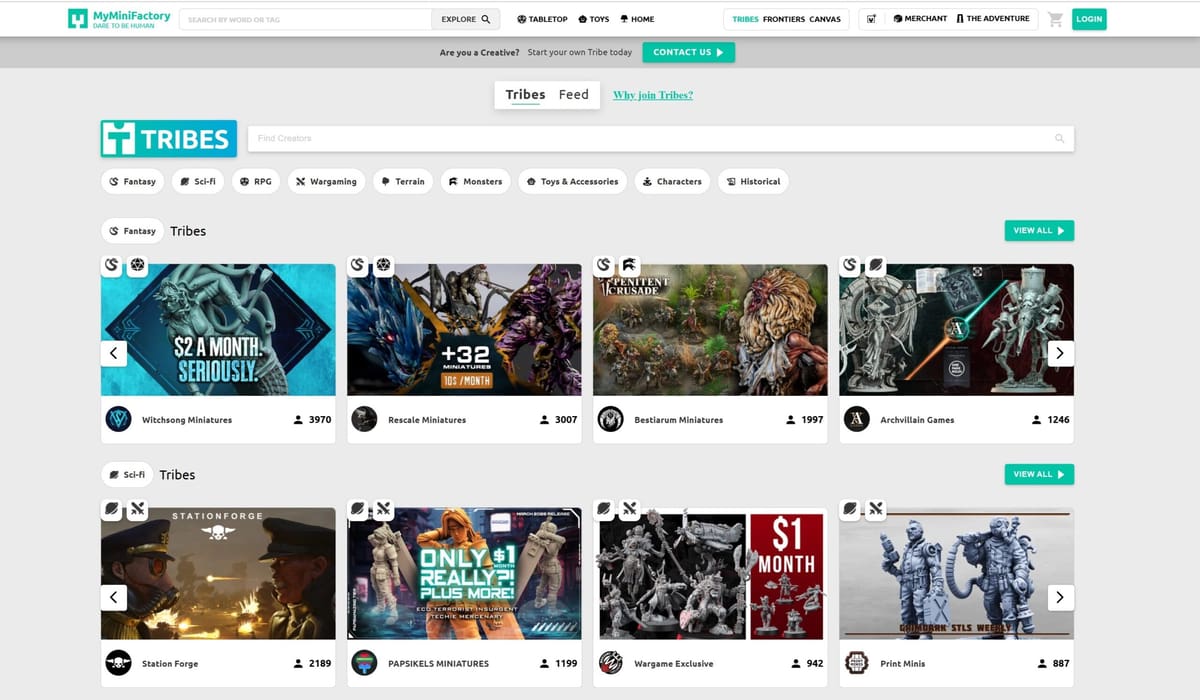Switch to the Tribes tab
This screenshot has width=1200, height=700.
click(525, 95)
